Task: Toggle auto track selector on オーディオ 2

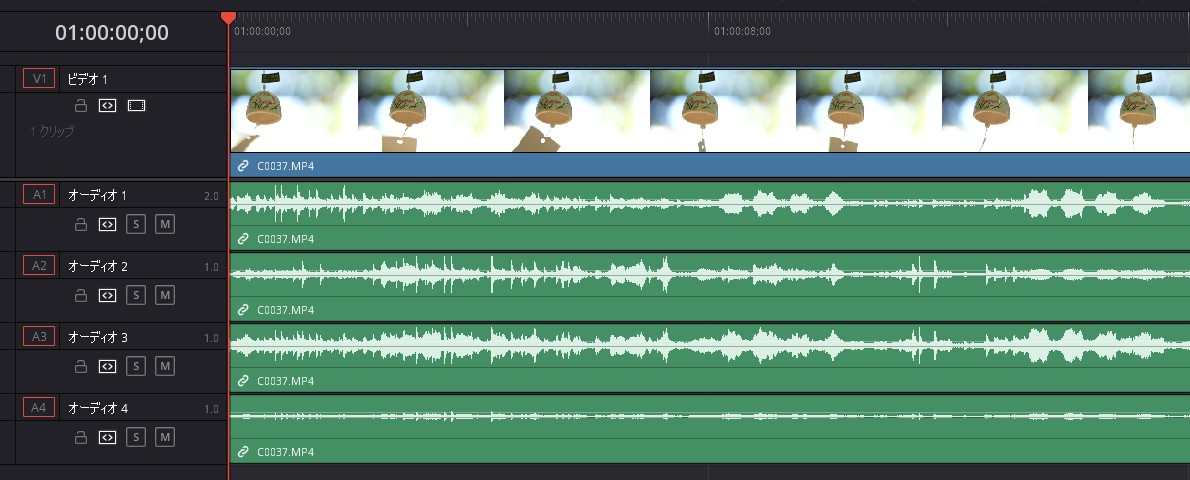Action: pyautogui.click(x=108, y=295)
